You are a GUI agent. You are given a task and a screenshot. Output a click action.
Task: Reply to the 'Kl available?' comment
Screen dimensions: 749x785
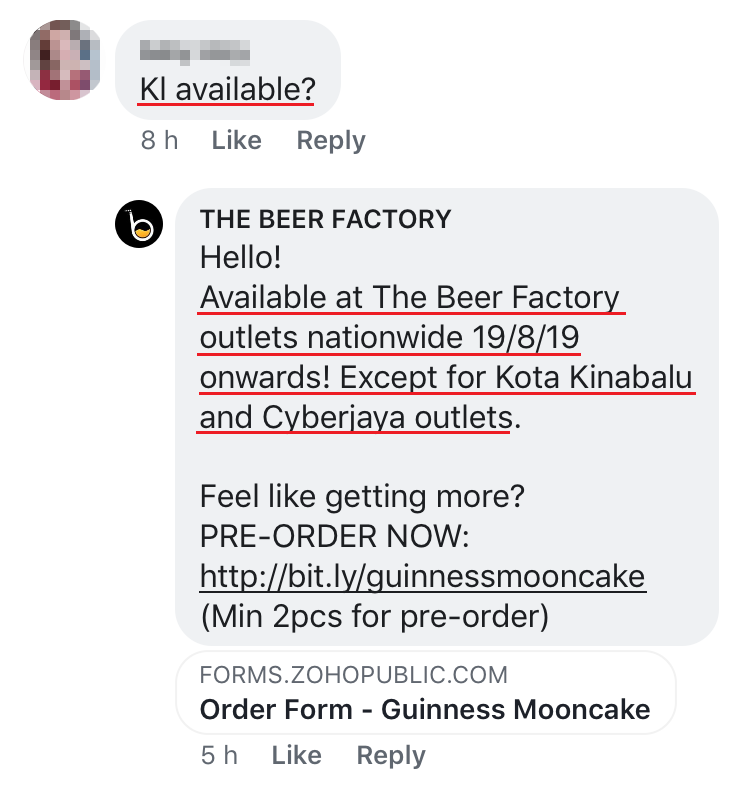click(331, 140)
